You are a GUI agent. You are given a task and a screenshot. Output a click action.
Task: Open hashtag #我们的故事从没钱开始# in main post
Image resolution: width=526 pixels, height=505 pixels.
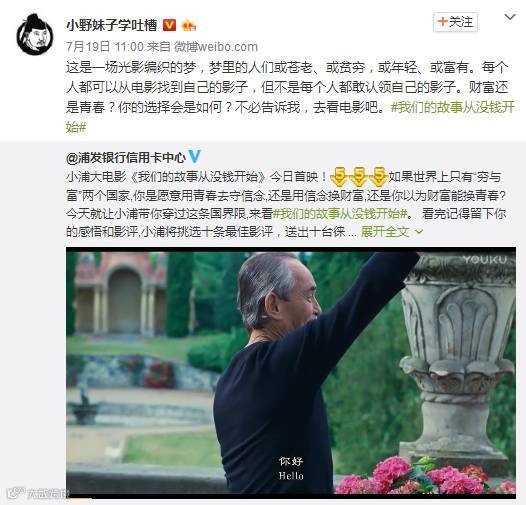[x=290, y=117]
